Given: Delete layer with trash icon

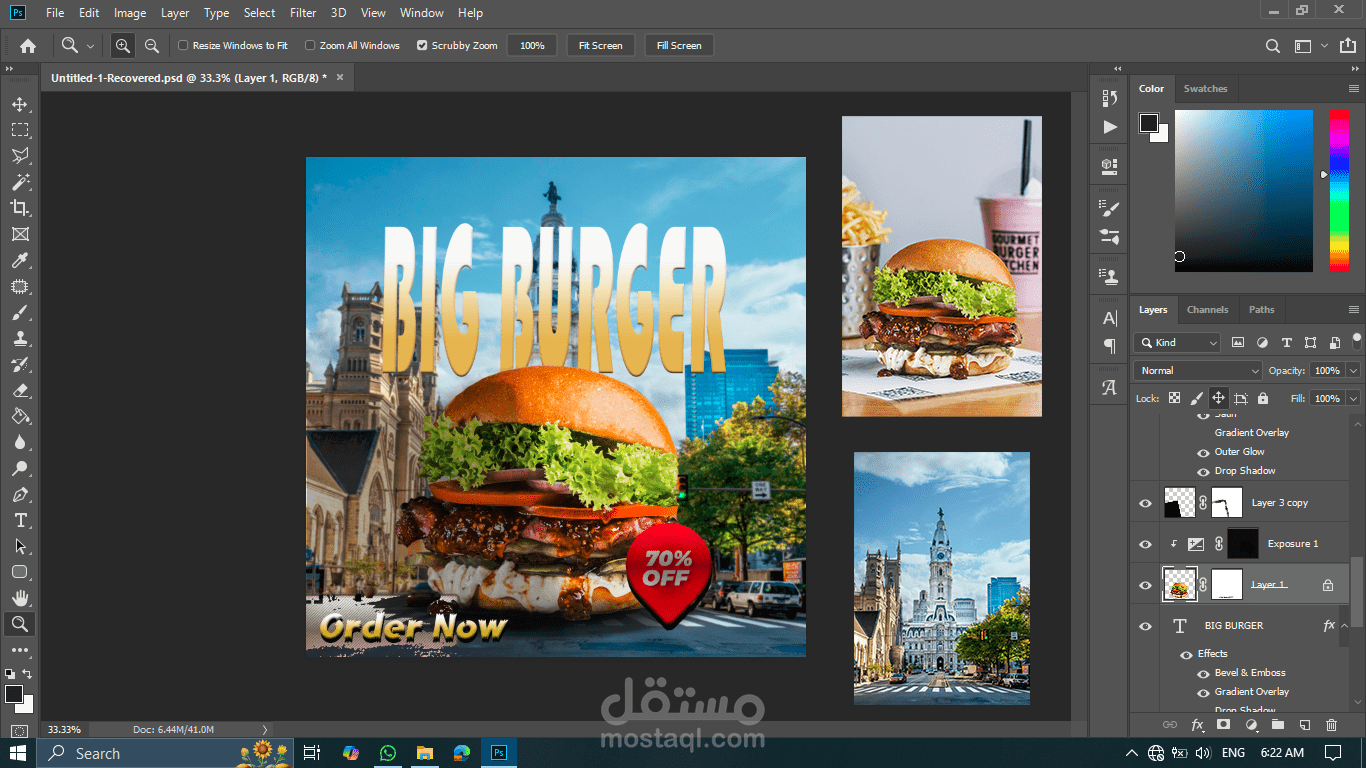Looking at the screenshot, I should point(1331,724).
